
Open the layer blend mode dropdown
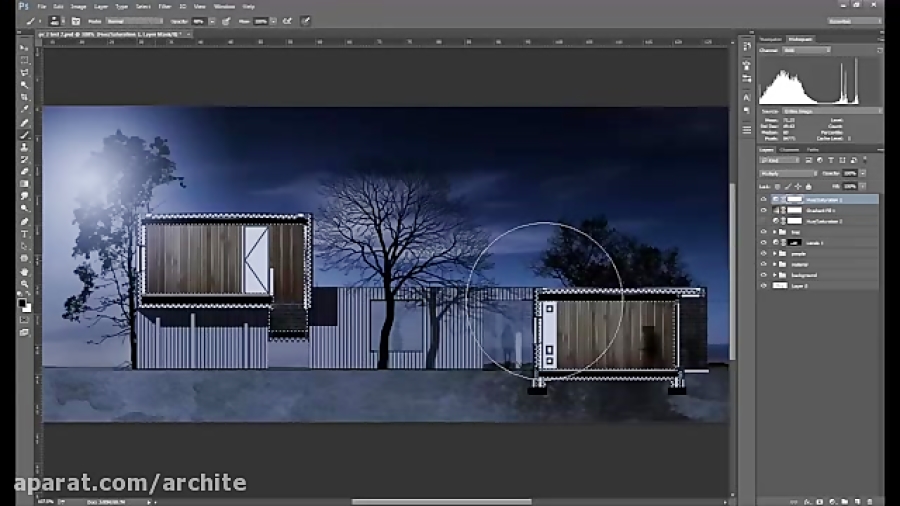pos(788,173)
